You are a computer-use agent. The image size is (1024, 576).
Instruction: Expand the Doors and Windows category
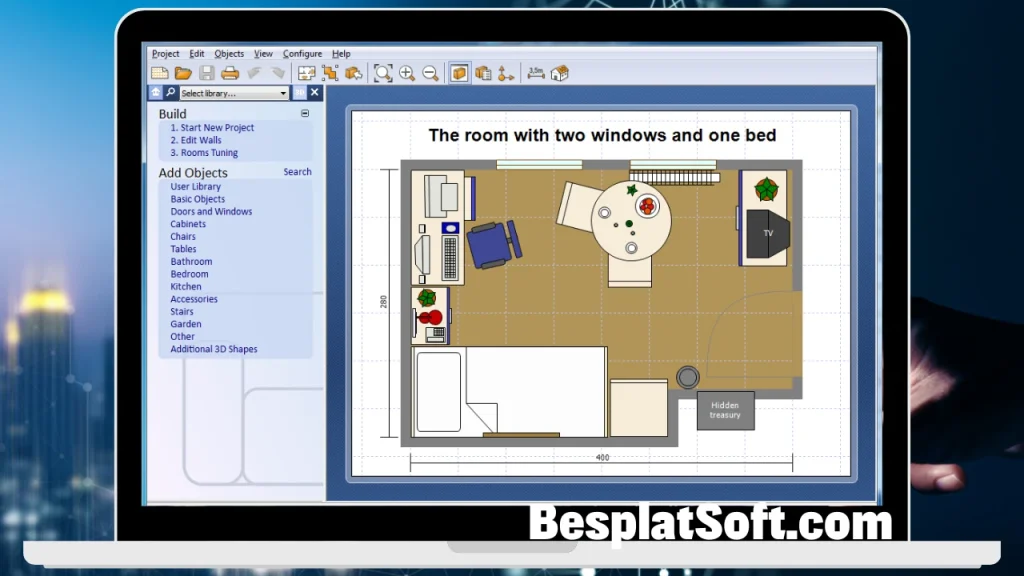[211, 212]
